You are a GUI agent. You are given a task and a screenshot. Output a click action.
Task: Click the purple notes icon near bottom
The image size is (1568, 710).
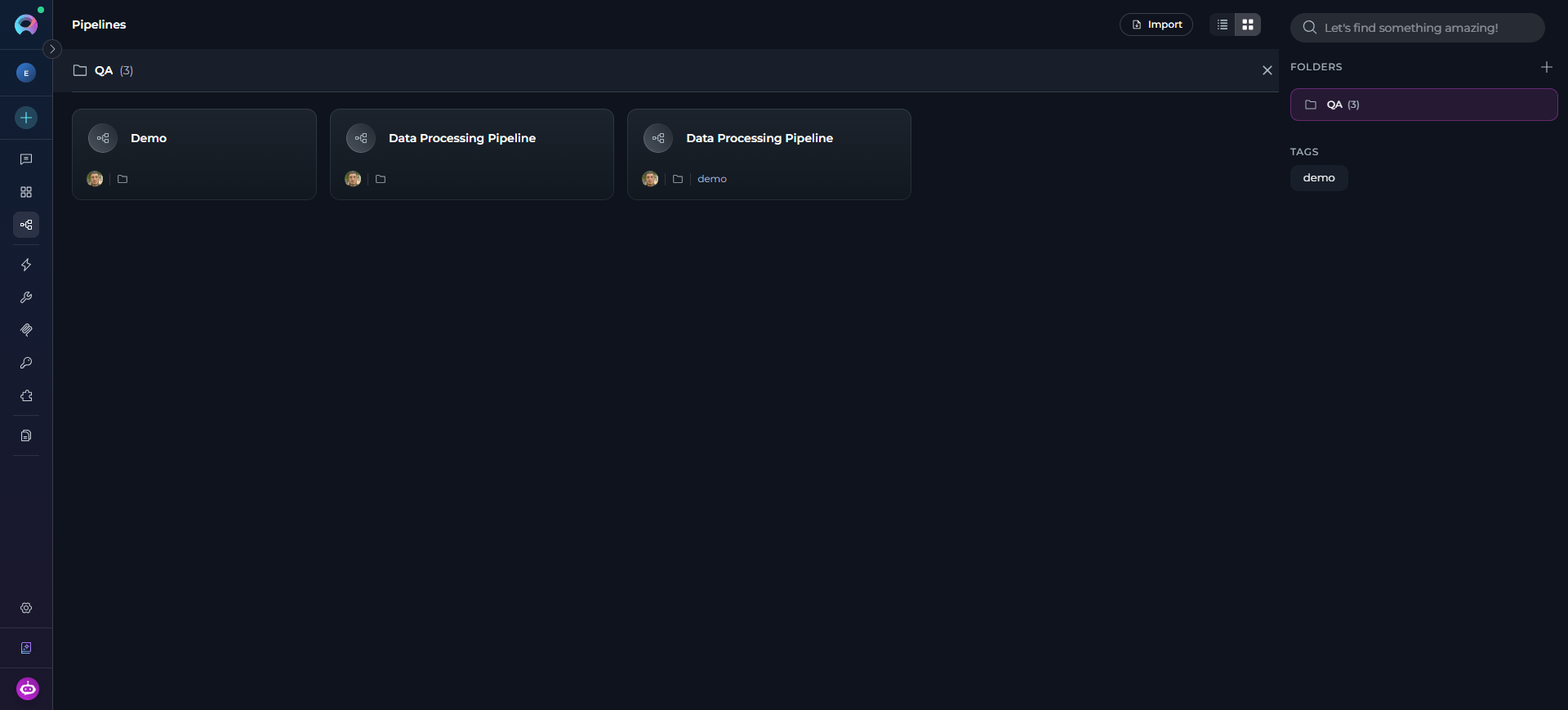pos(26,648)
